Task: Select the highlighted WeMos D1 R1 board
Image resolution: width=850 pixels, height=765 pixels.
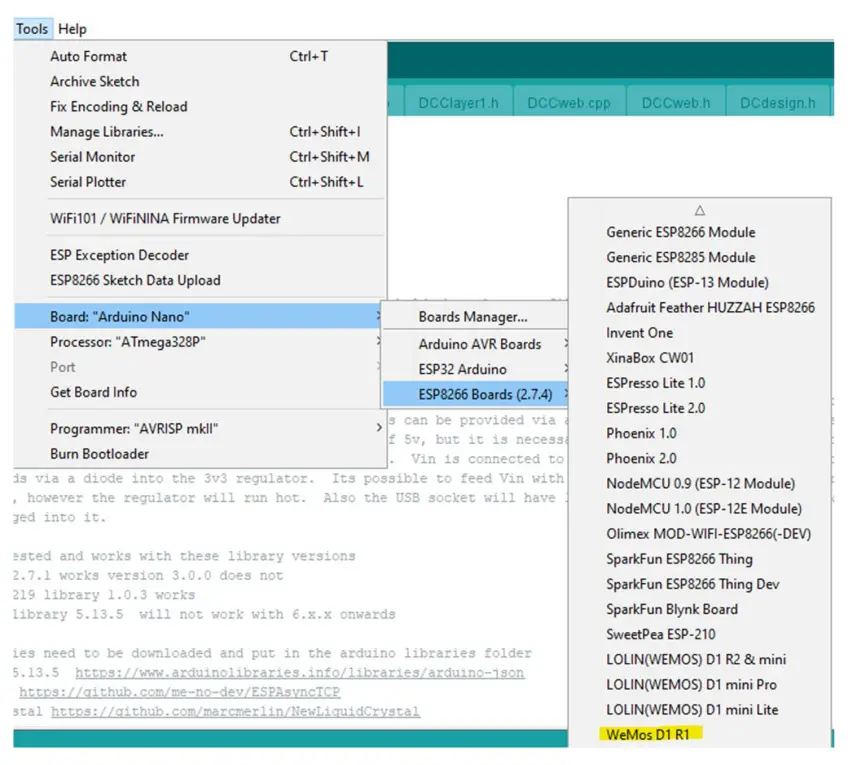Action: pos(654,733)
